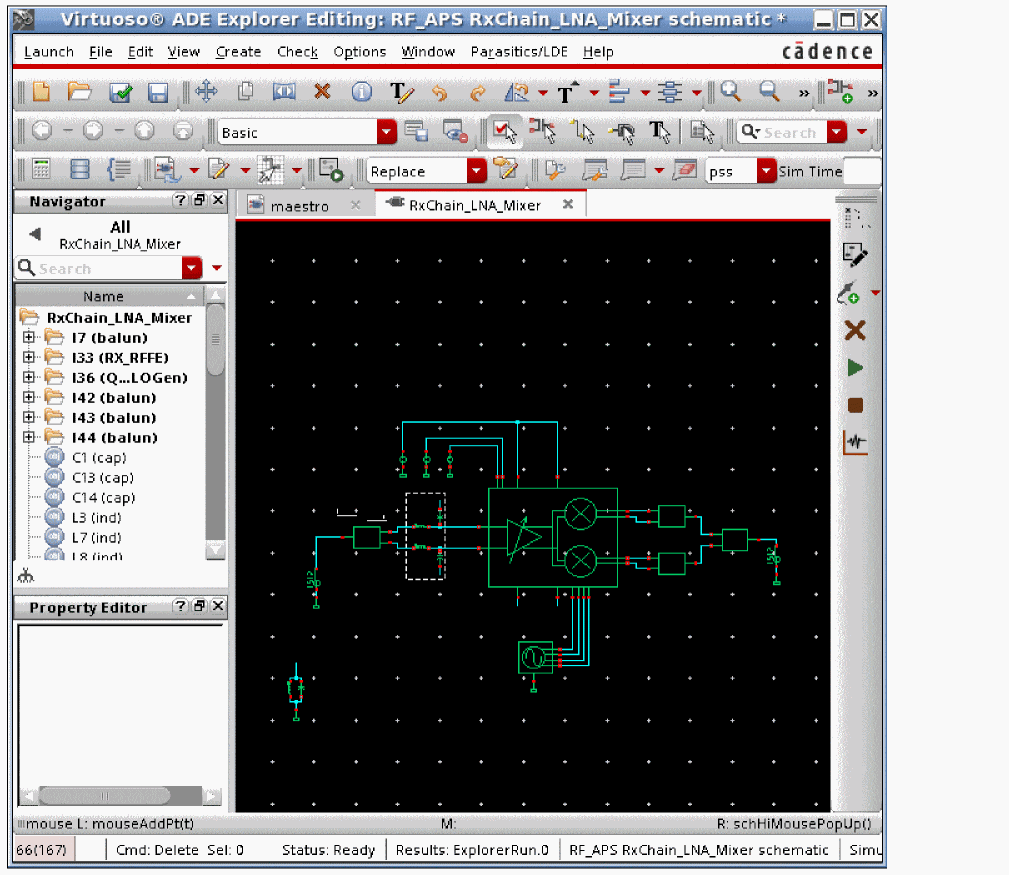Run simulation with the green play button

coord(855,368)
